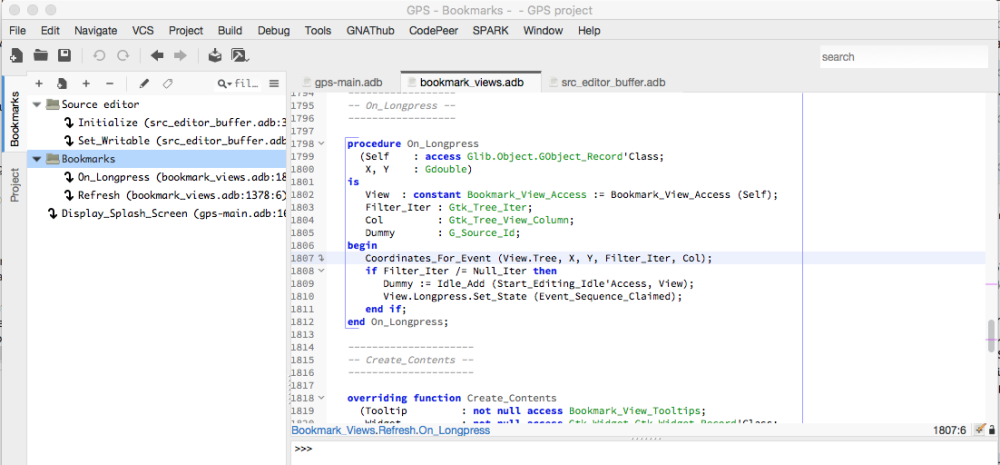Edit selected bookmark with the pencil icon

tap(144, 84)
